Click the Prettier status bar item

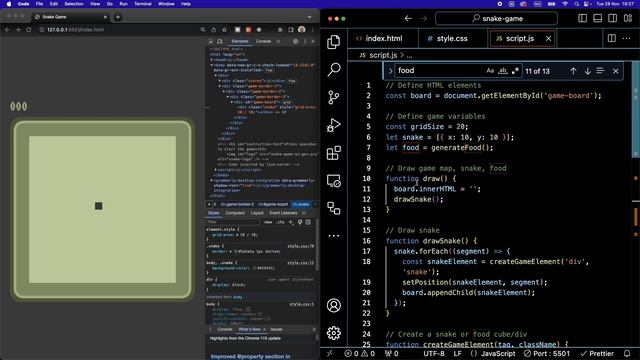click(597, 353)
